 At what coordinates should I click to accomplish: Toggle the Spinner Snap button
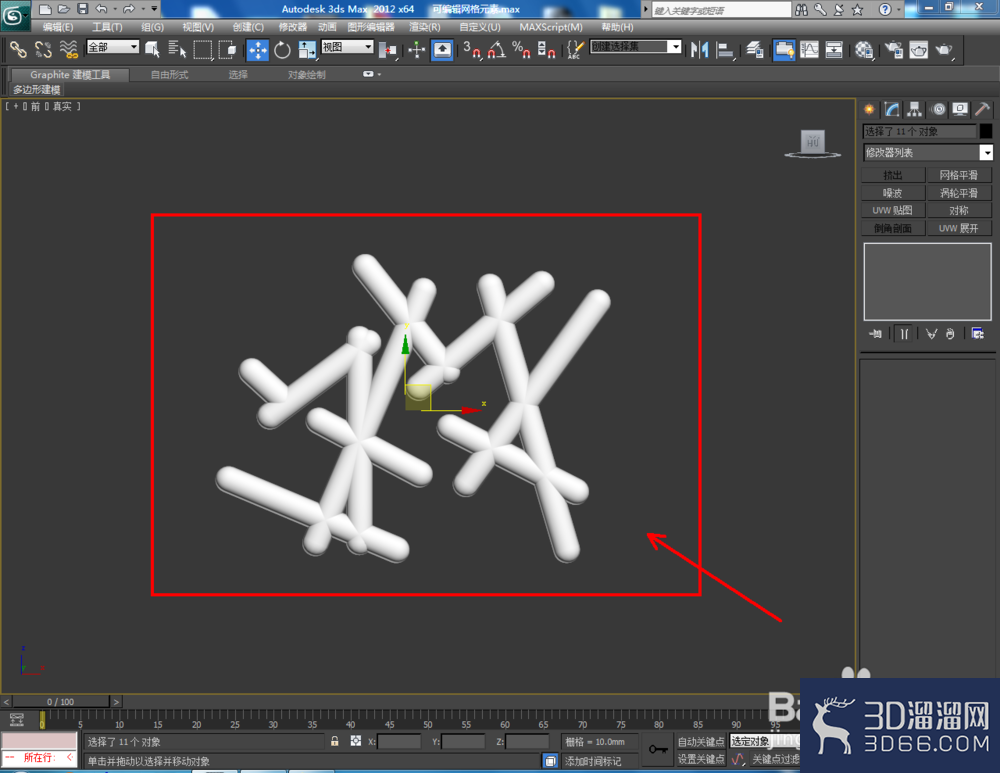tap(546, 49)
